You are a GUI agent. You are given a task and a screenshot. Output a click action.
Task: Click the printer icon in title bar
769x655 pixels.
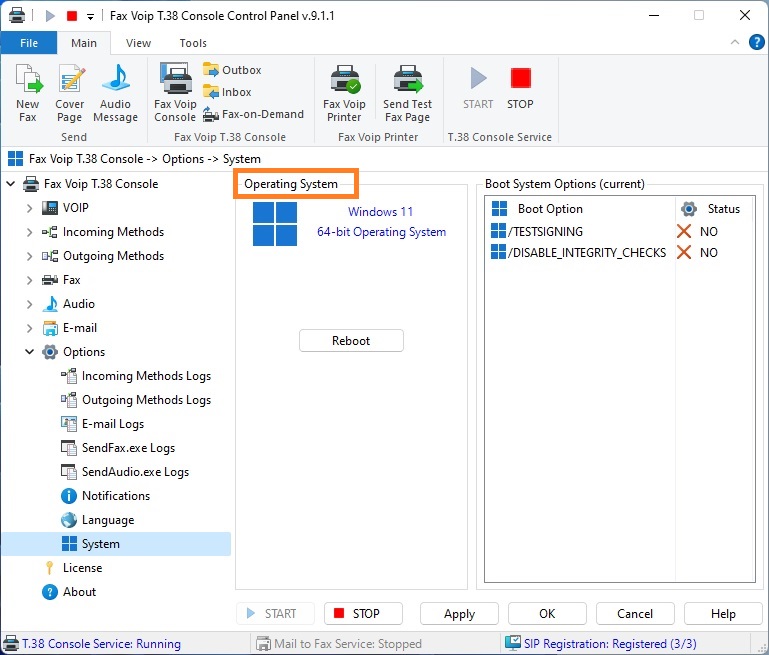click(17, 16)
